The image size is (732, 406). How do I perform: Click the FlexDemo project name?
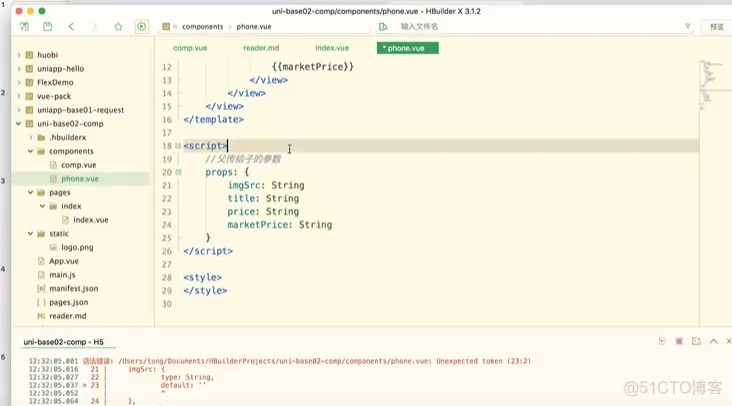click(x=55, y=83)
